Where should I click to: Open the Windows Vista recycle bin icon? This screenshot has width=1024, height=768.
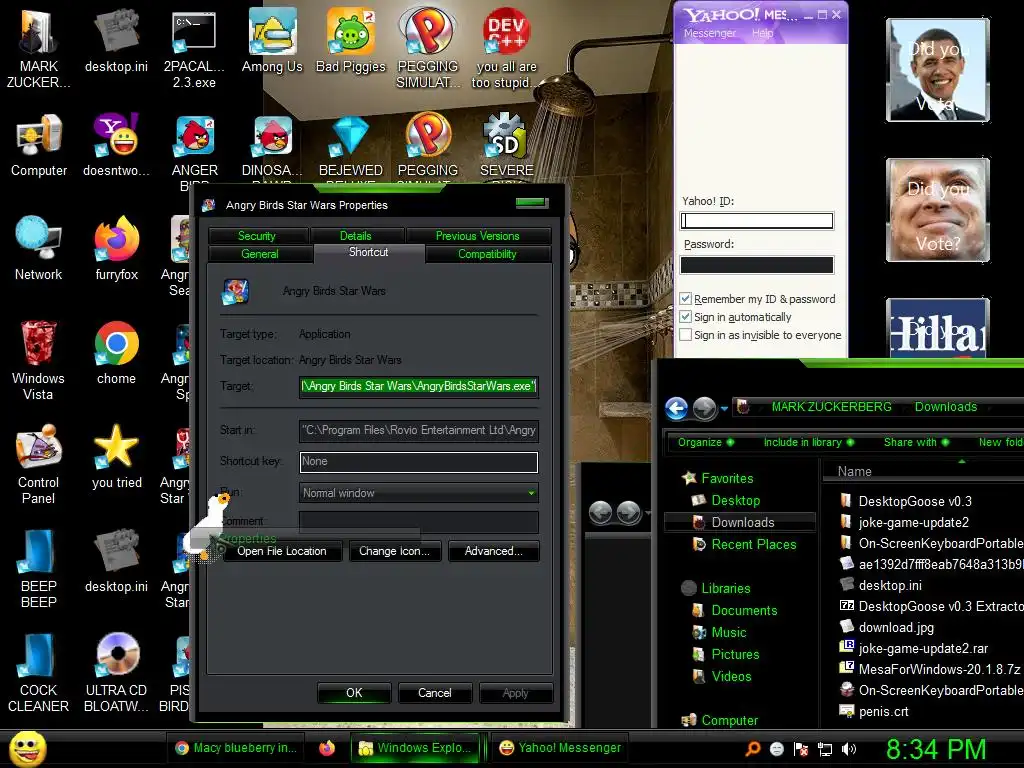point(39,360)
